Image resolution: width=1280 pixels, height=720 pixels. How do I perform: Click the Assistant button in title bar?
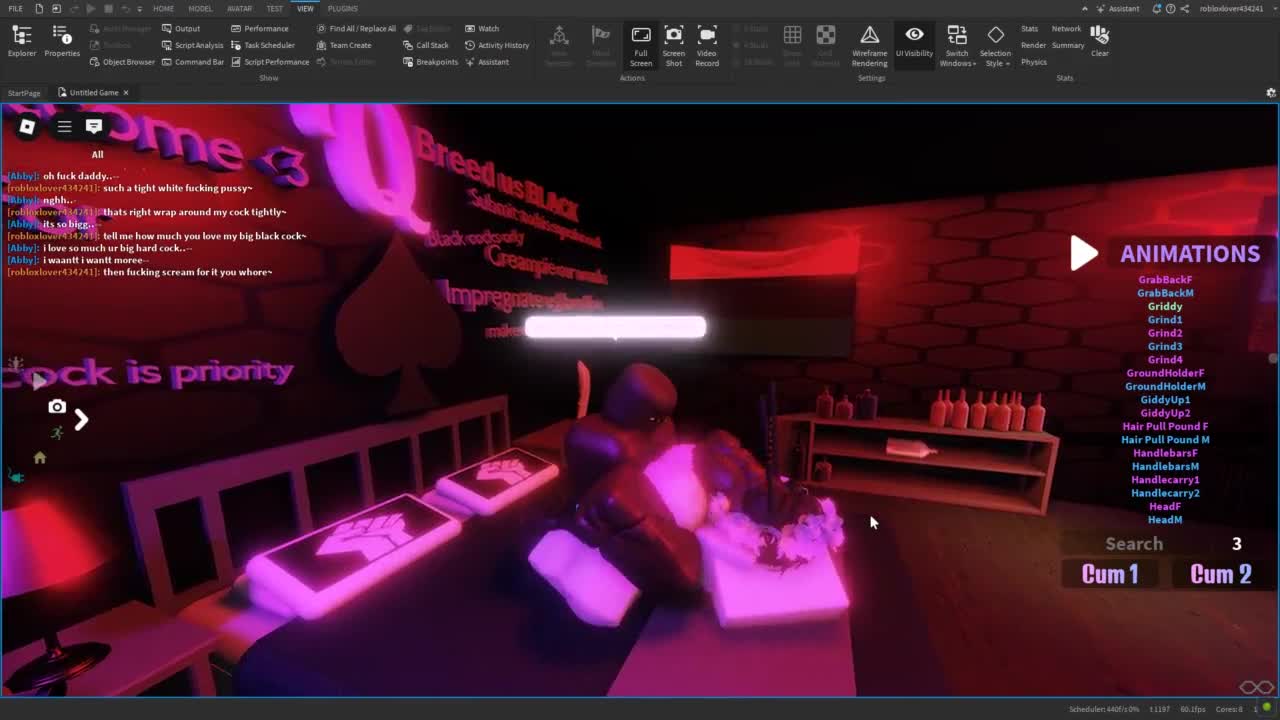(1117, 8)
